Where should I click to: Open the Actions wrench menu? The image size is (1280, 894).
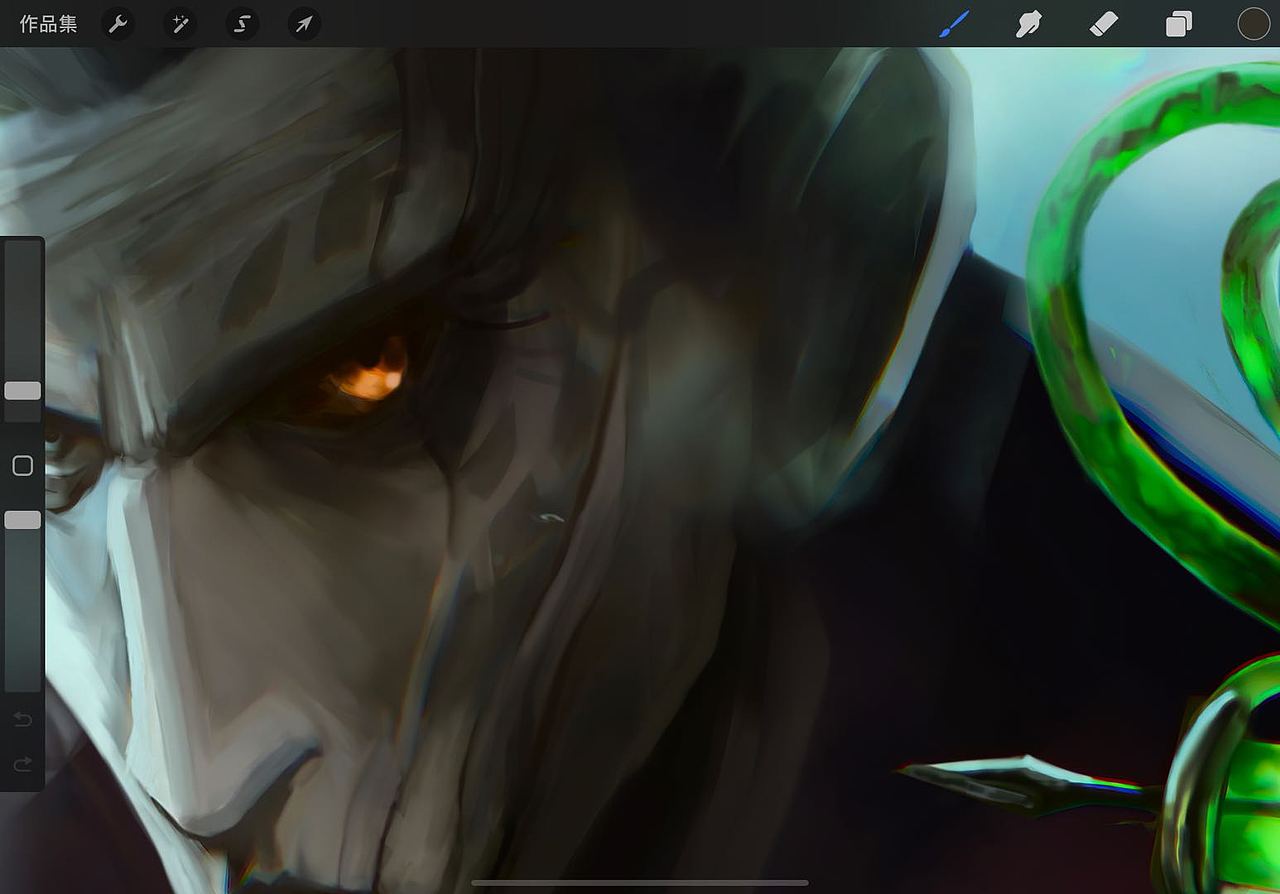(x=118, y=24)
